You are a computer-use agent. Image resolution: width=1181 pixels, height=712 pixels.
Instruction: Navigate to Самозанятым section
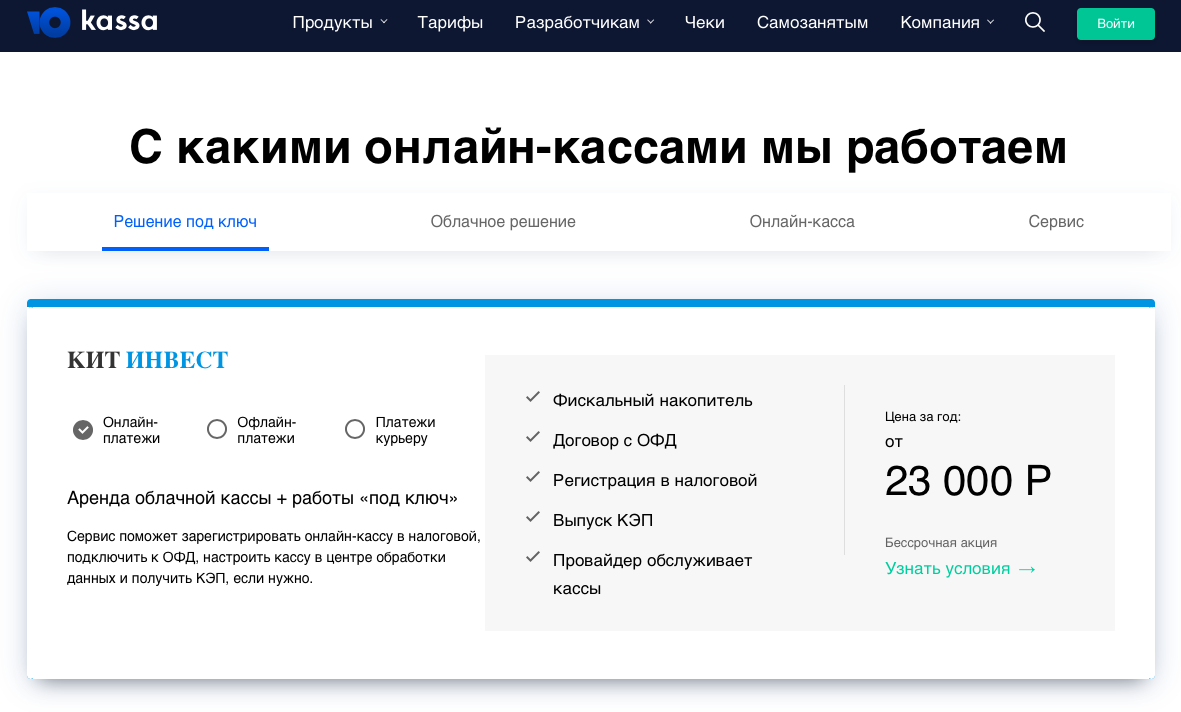click(812, 22)
